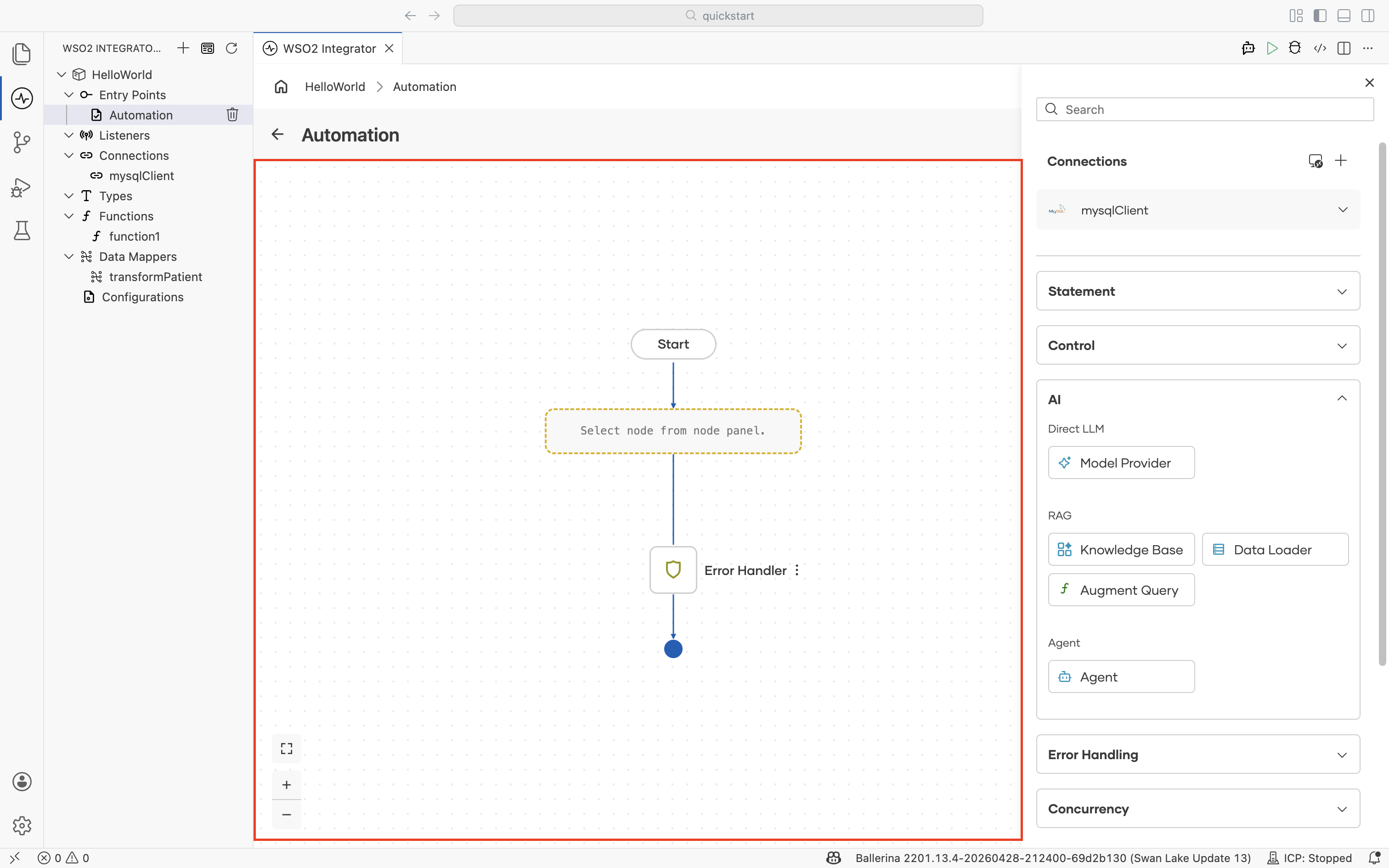Click the show overview icon next to sidebar plus
The height and width of the screenshot is (868, 1389).
click(x=207, y=48)
